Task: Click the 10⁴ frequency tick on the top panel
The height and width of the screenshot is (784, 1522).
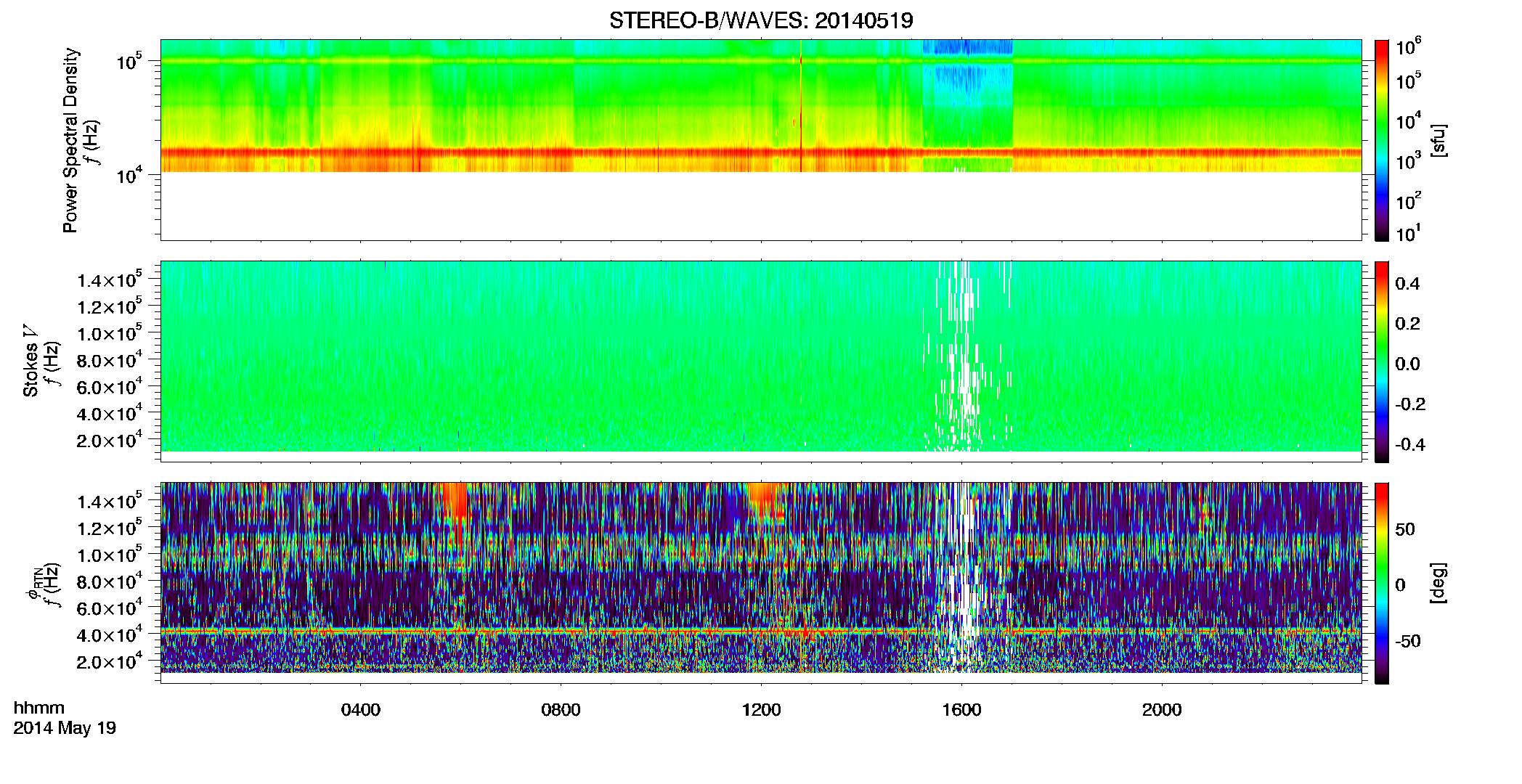Action: [129, 175]
